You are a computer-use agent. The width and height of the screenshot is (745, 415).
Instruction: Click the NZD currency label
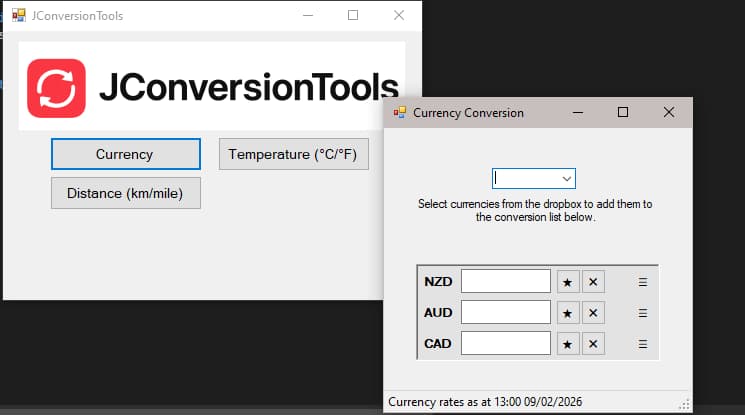[x=438, y=282]
